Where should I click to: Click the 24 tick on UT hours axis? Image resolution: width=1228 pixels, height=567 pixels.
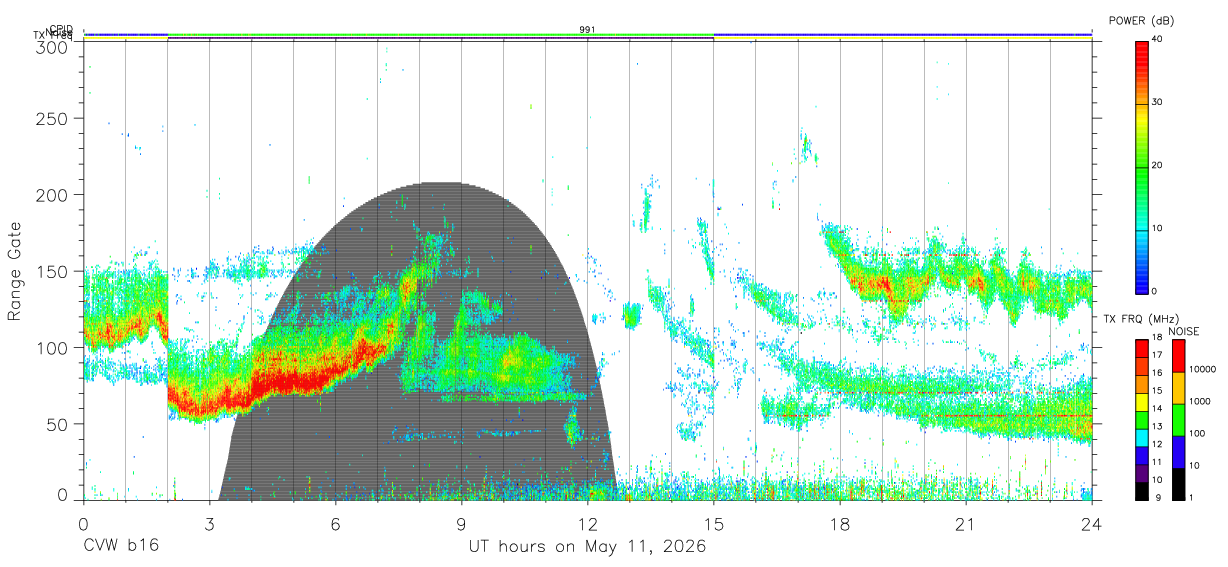1092,524
